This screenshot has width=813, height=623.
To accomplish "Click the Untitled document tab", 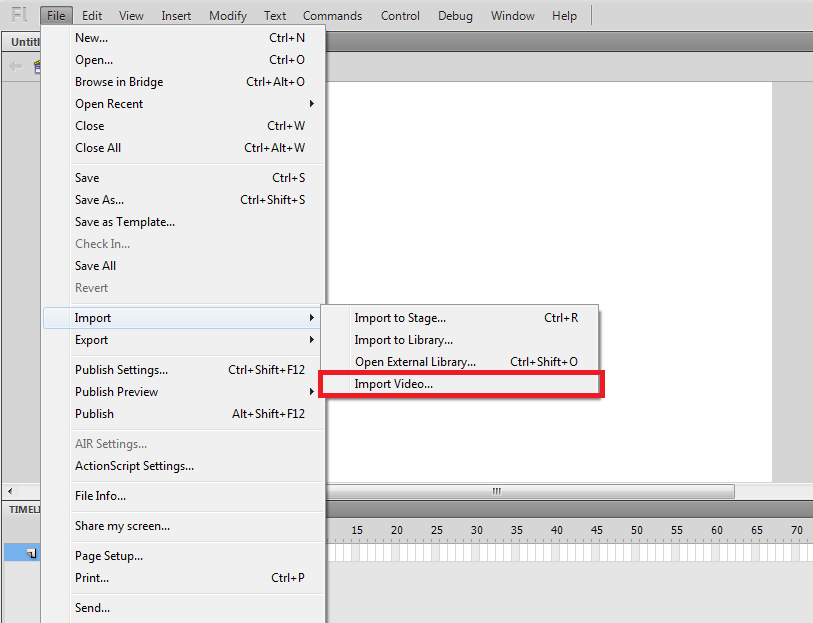I will click(x=22, y=41).
